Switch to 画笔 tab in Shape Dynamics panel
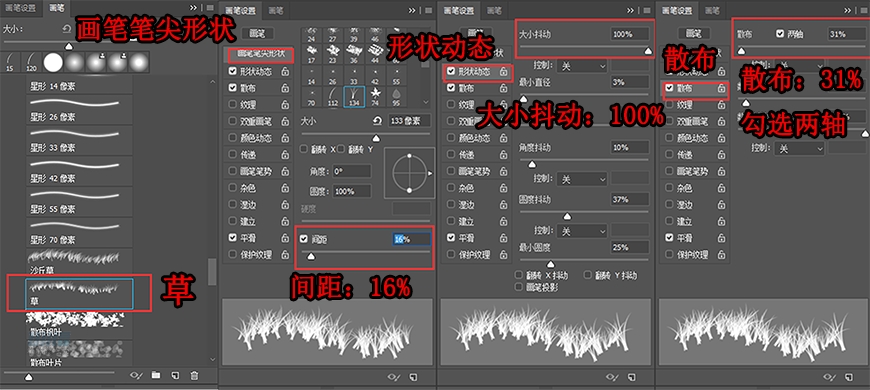The image size is (870, 390). (x=494, y=11)
